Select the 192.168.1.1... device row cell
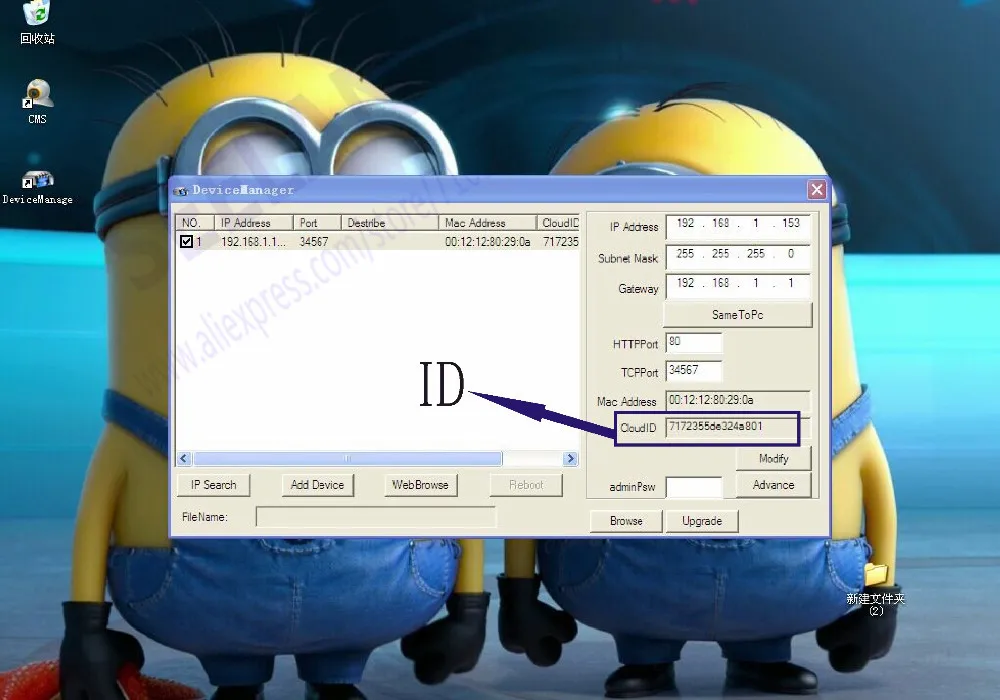This screenshot has height=700, width=1000. pos(253,242)
